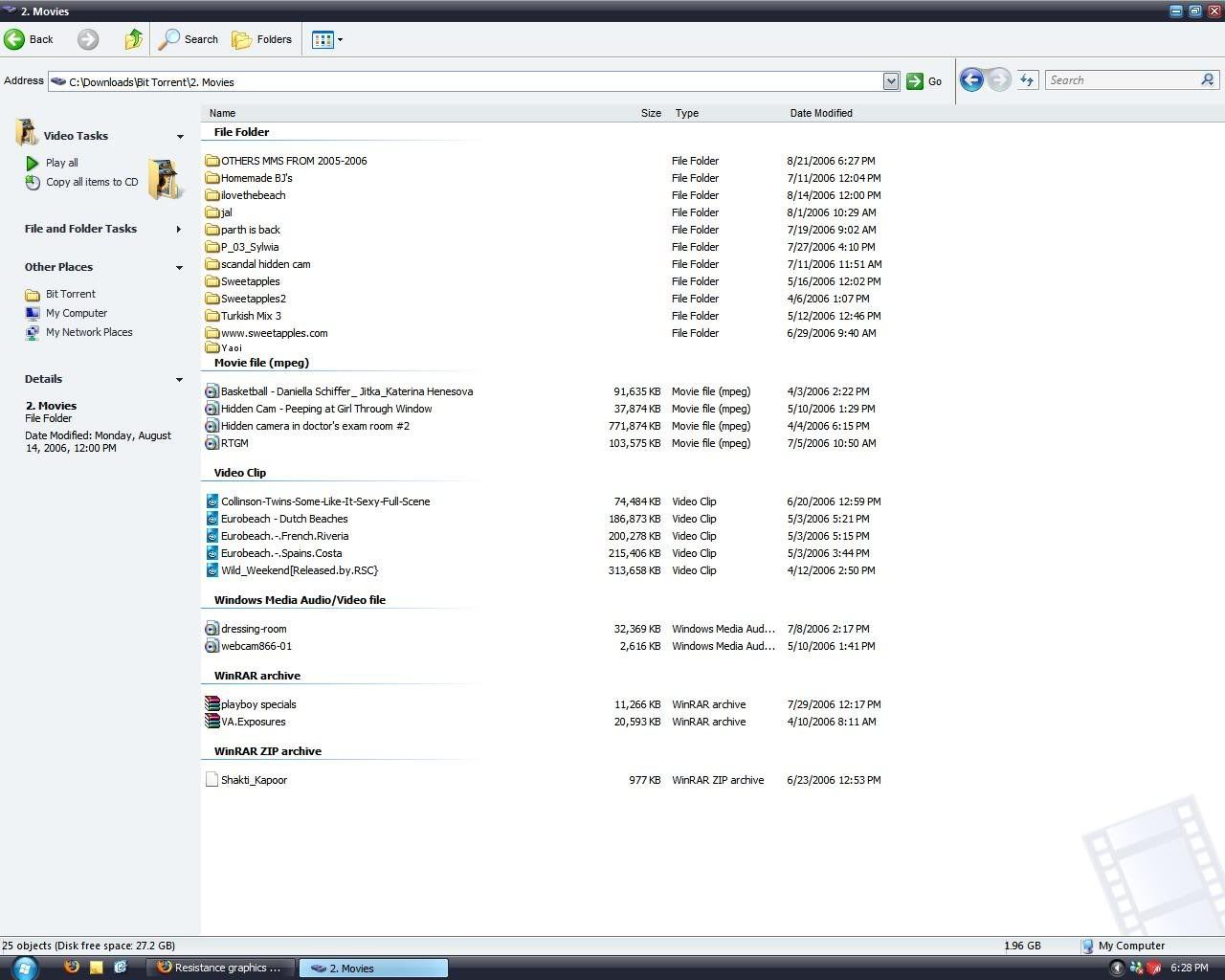Screen dimensions: 1225x980
Task: Expand the File and Folder Tasks panel
Action: pos(179,230)
